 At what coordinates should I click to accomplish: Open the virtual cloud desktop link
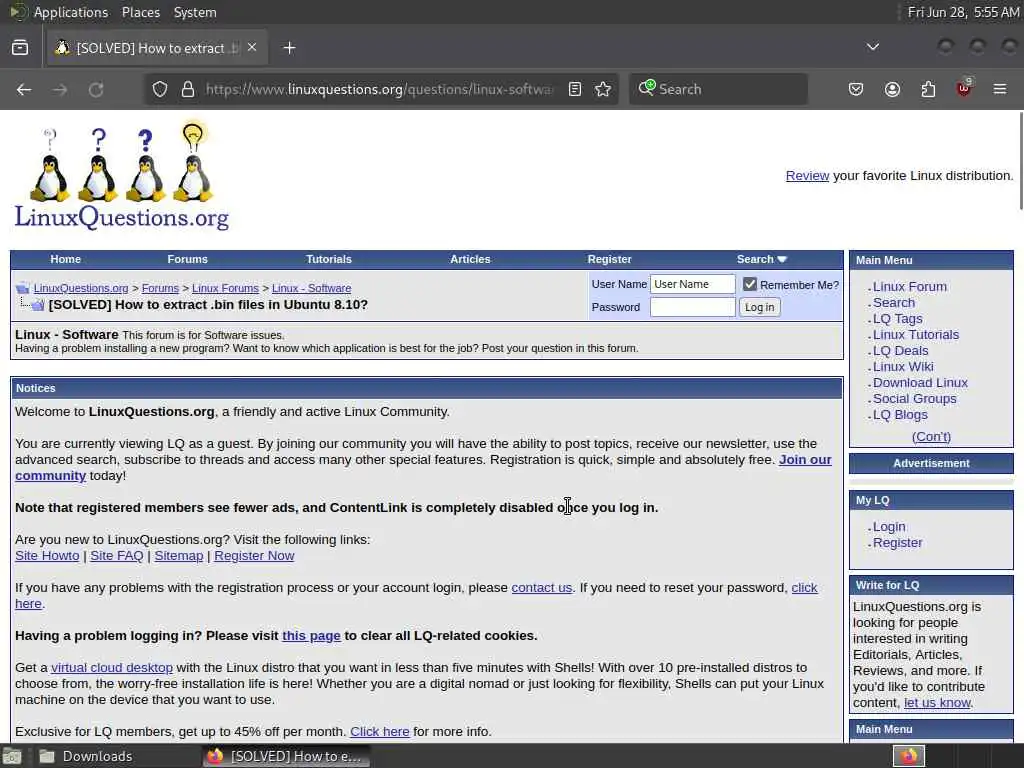point(112,668)
